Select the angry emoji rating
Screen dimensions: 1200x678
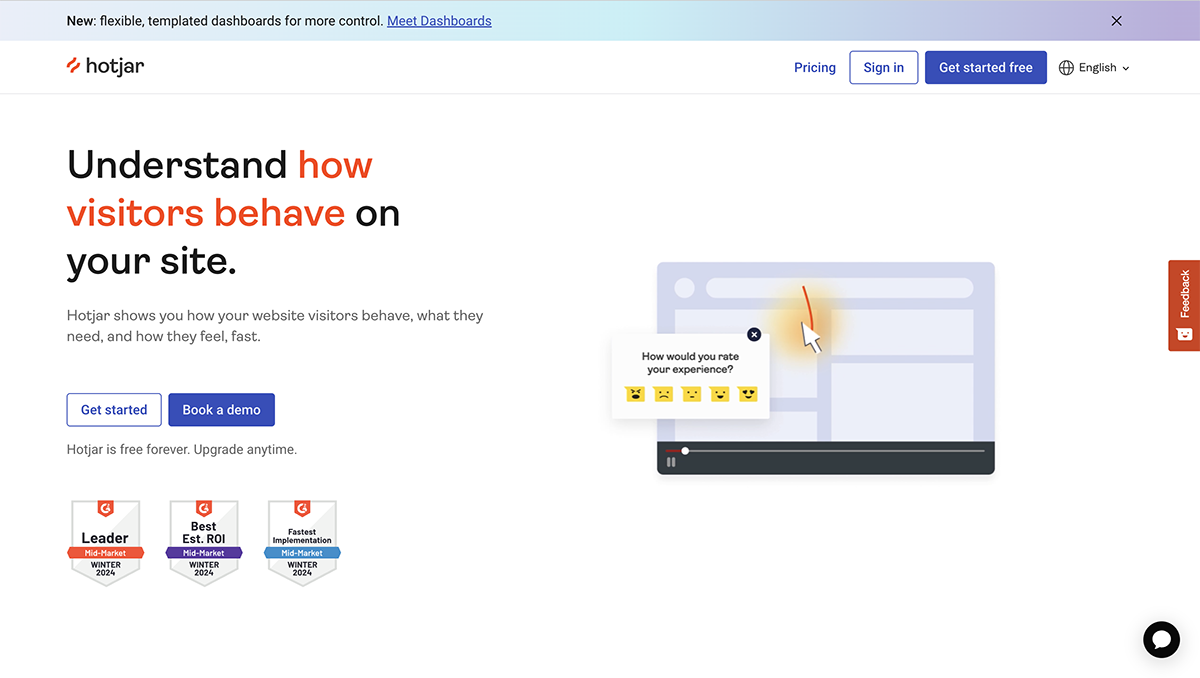(635, 394)
